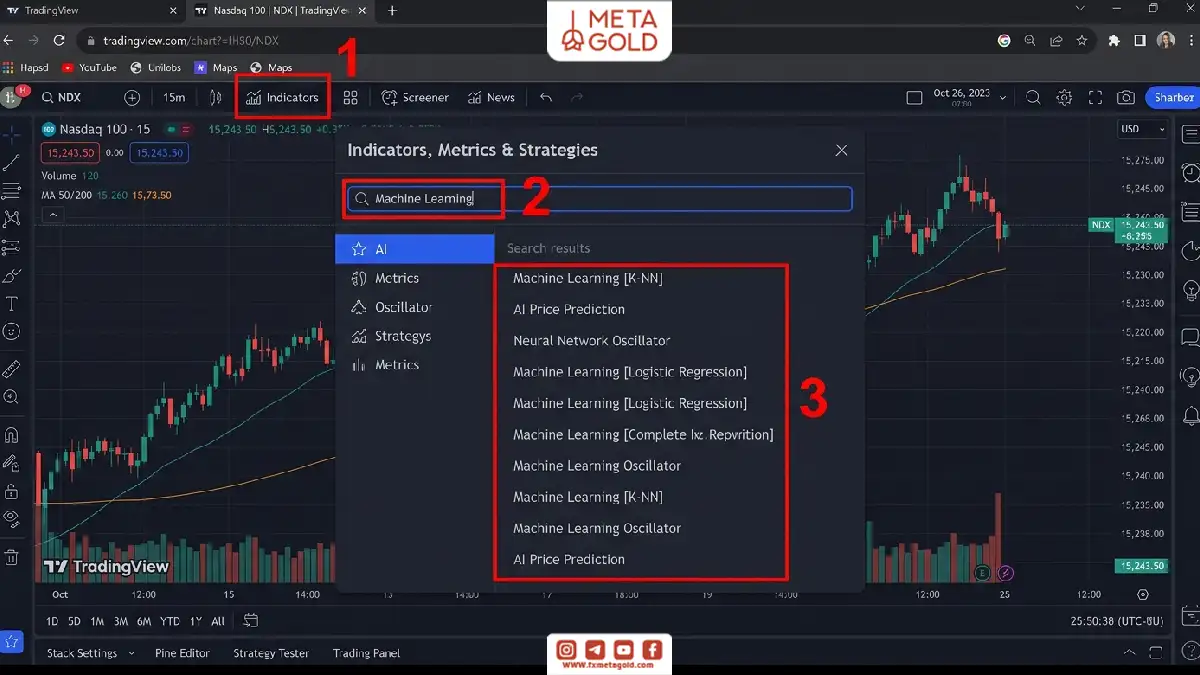The height and width of the screenshot is (675, 1200).
Task: Open the quick search magnifier icon in the toolbar
Action: 1033,97
